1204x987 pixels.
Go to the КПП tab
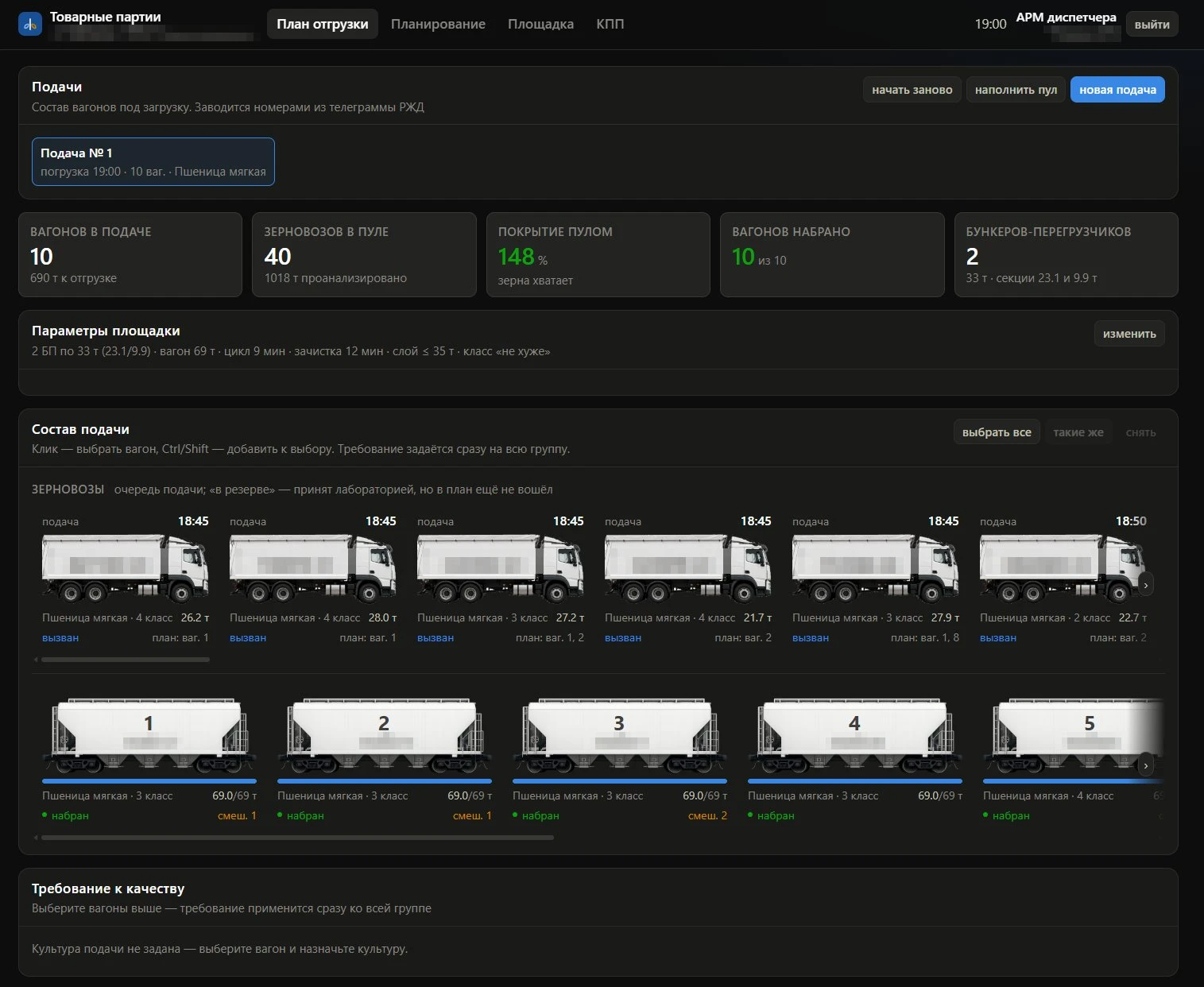[610, 24]
